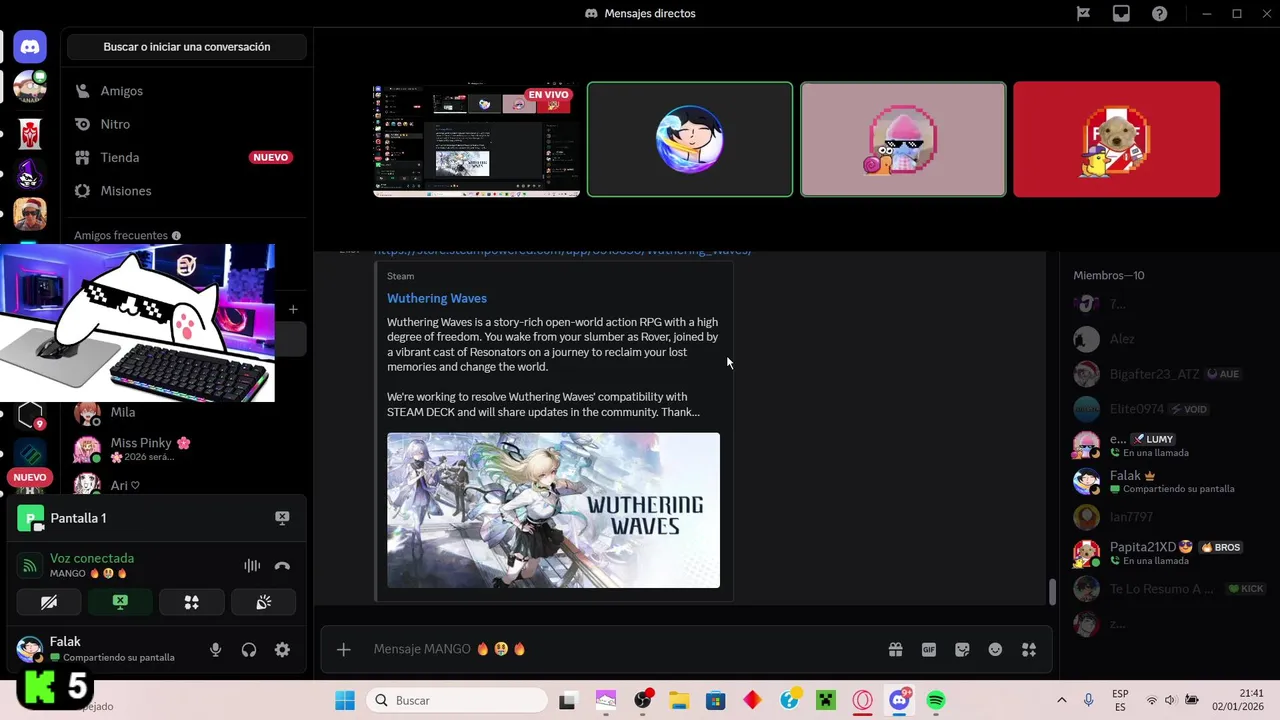Toggle noise suppression waveform icon
The width and height of the screenshot is (1280, 720).
click(252, 566)
